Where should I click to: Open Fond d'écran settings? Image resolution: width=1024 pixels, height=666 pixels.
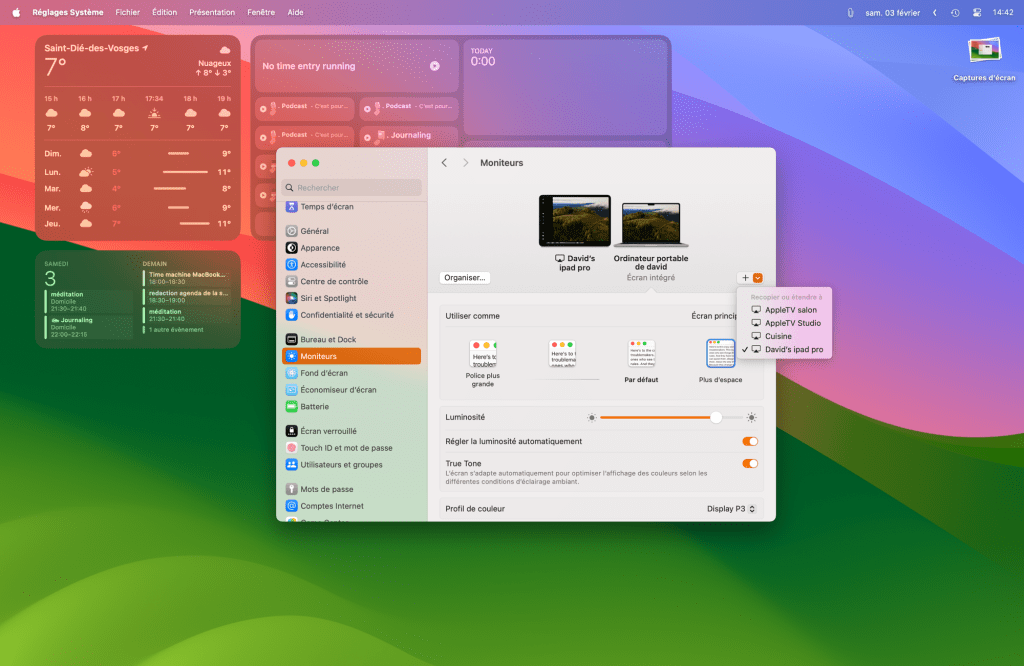[x=324, y=373]
